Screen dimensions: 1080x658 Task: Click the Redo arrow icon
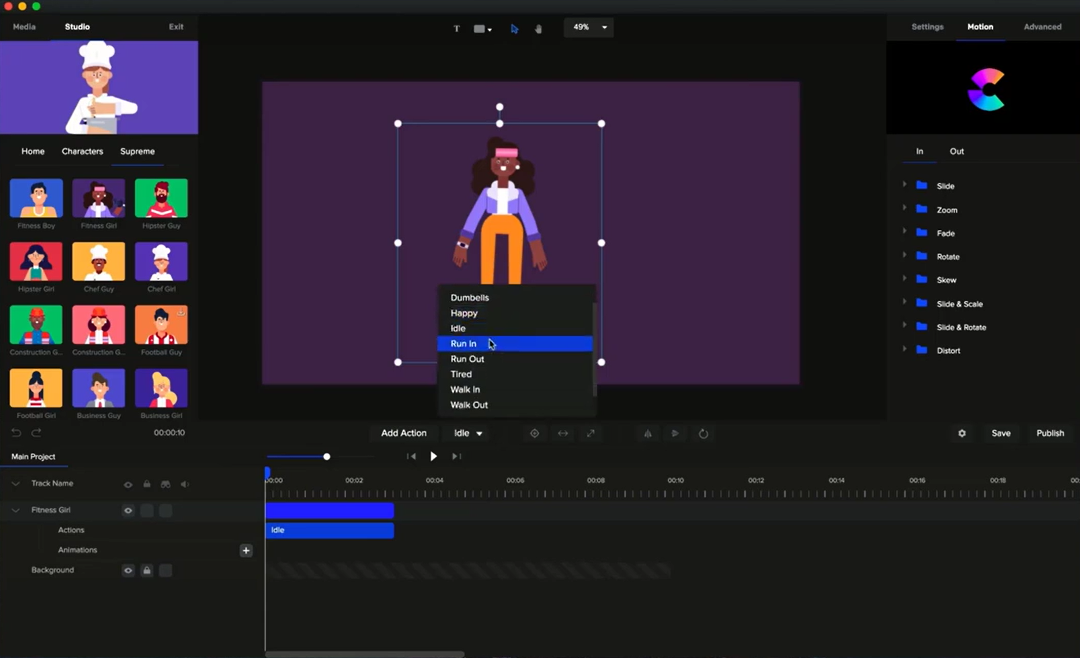coord(37,433)
